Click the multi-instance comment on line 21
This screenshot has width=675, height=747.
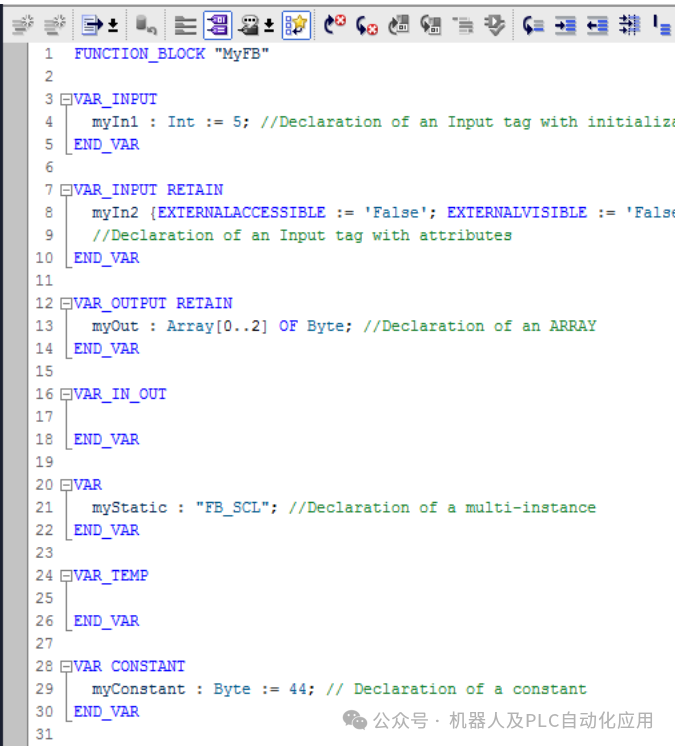tap(442, 508)
